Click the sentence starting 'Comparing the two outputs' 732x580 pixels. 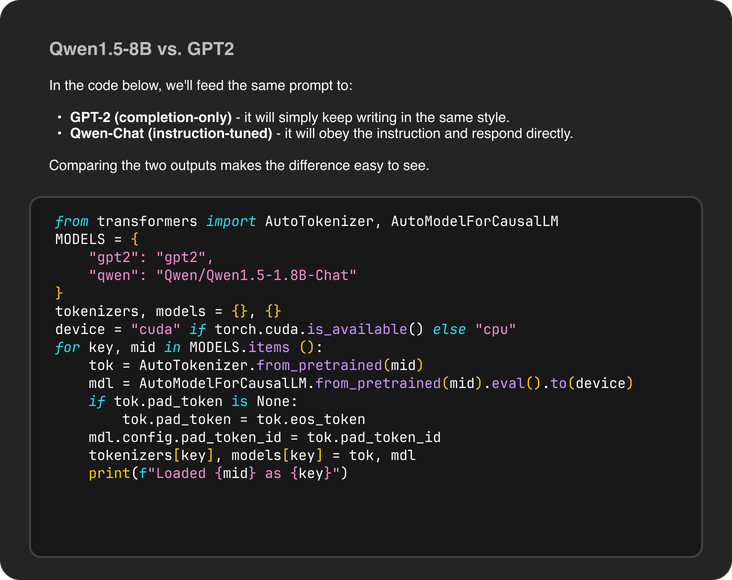(x=239, y=165)
